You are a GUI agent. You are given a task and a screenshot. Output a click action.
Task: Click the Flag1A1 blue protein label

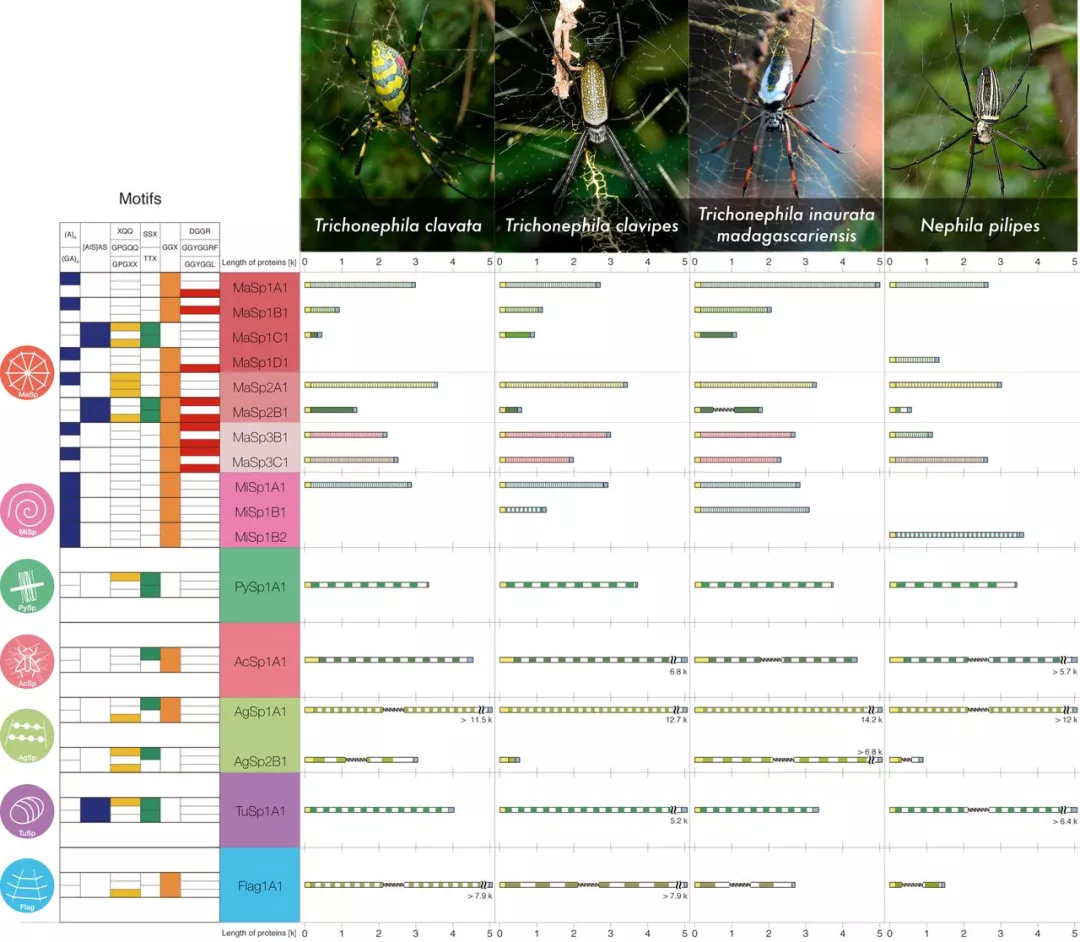coord(260,885)
